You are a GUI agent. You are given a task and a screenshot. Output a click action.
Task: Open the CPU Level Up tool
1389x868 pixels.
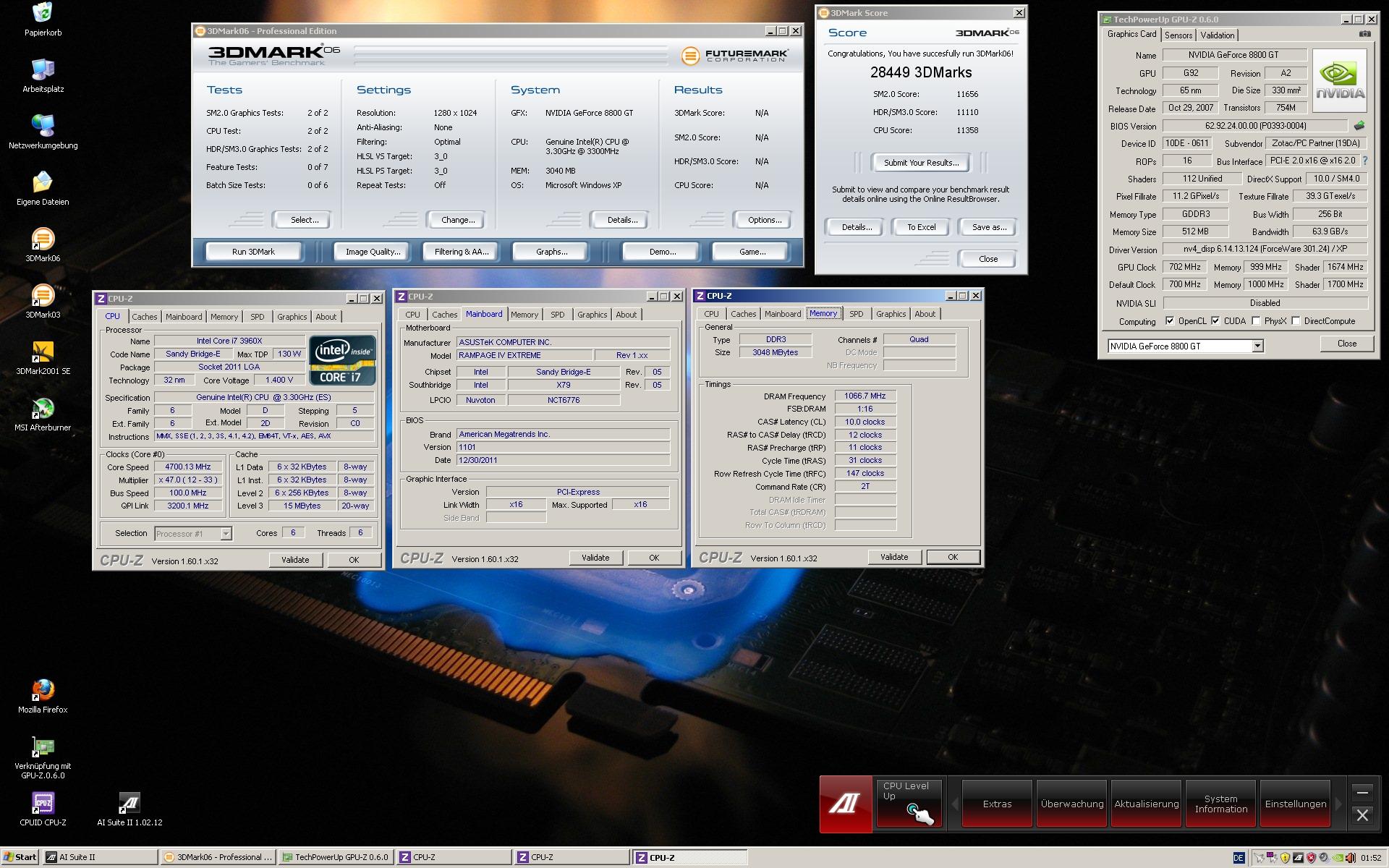click(909, 804)
